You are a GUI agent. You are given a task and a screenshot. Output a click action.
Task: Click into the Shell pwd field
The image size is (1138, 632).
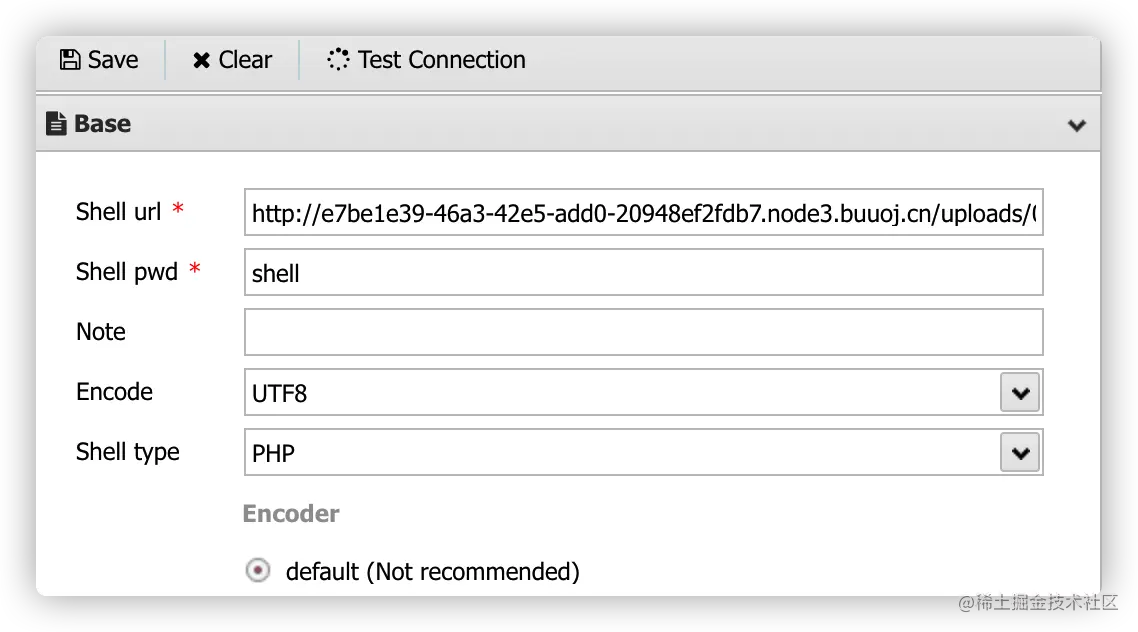(x=643, y=273)
